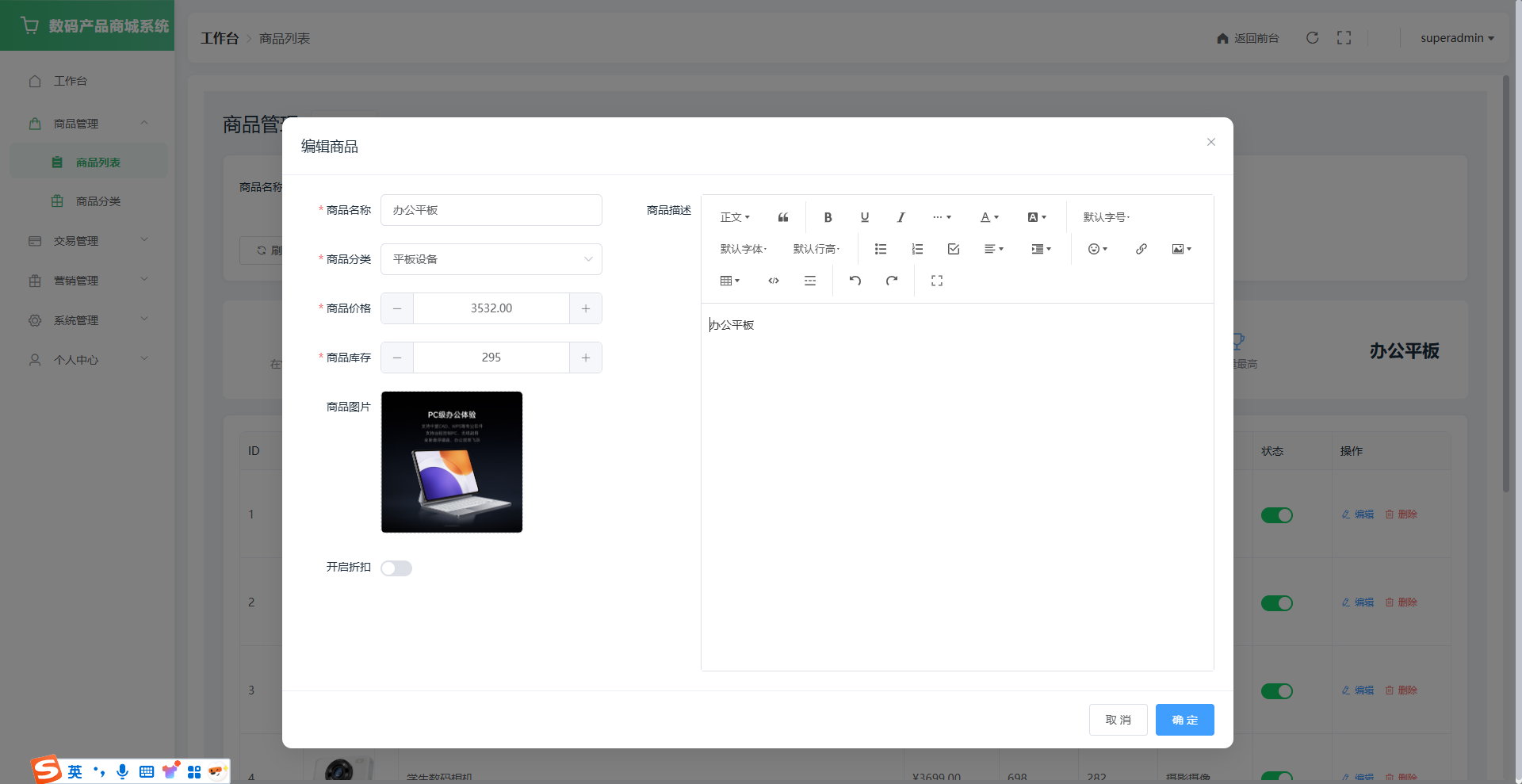Insert a code block in editor
Viewport: 1522px width, 784px height.
[x=774, y=281]
